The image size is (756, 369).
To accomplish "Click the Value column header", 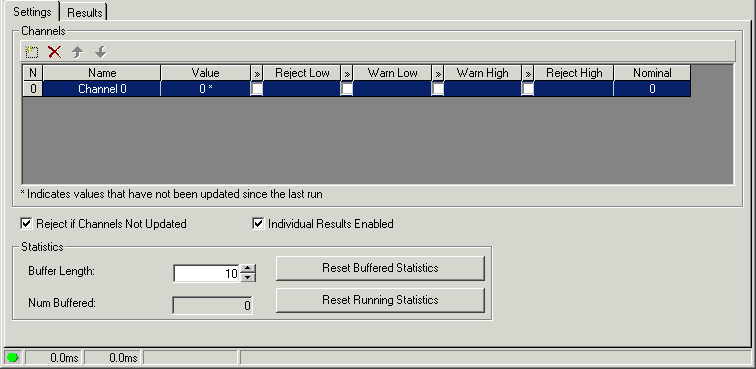I will click(205, 73).
